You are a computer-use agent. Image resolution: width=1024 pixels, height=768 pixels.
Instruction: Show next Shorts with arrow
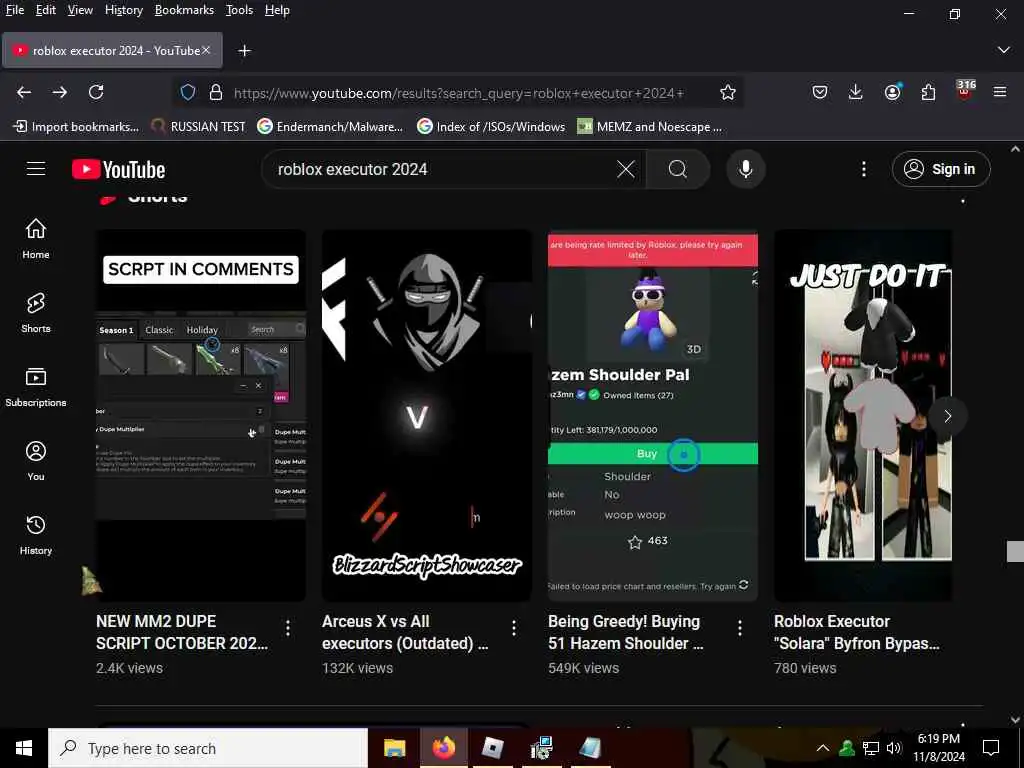tap(948, 416)
